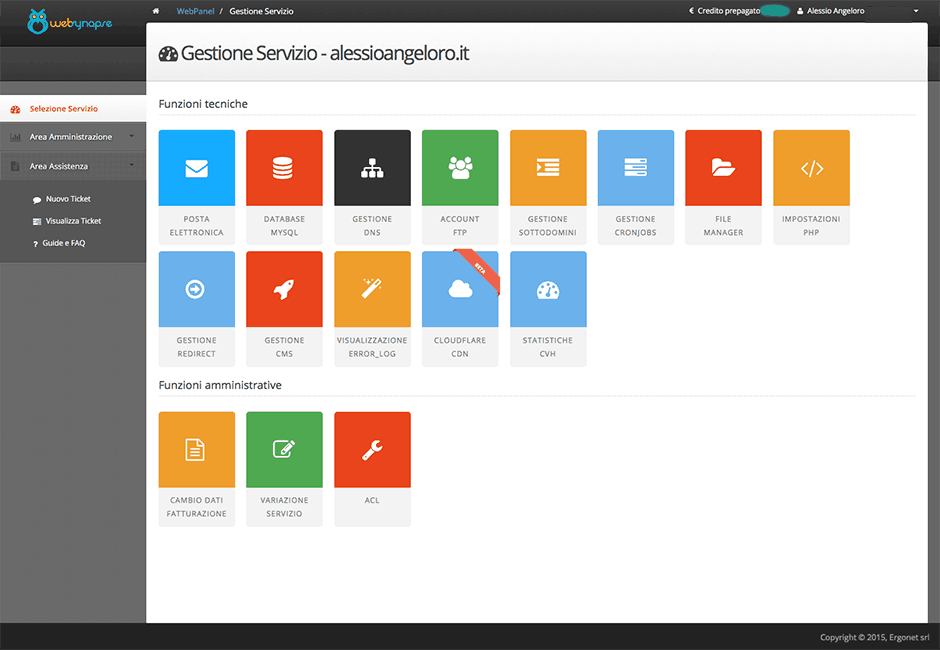The image size is (940, 650).
Task: Open Visualizzazione Error_Log wand tile
Action: (372, 289)
